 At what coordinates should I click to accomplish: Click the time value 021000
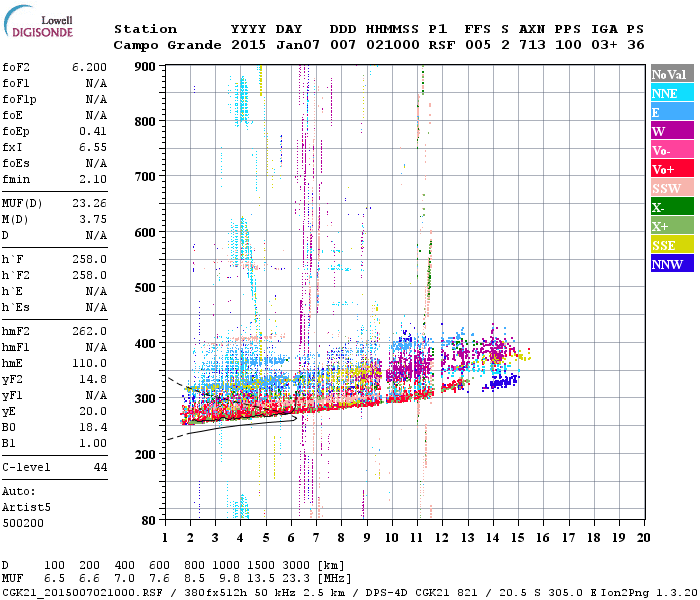393,45
